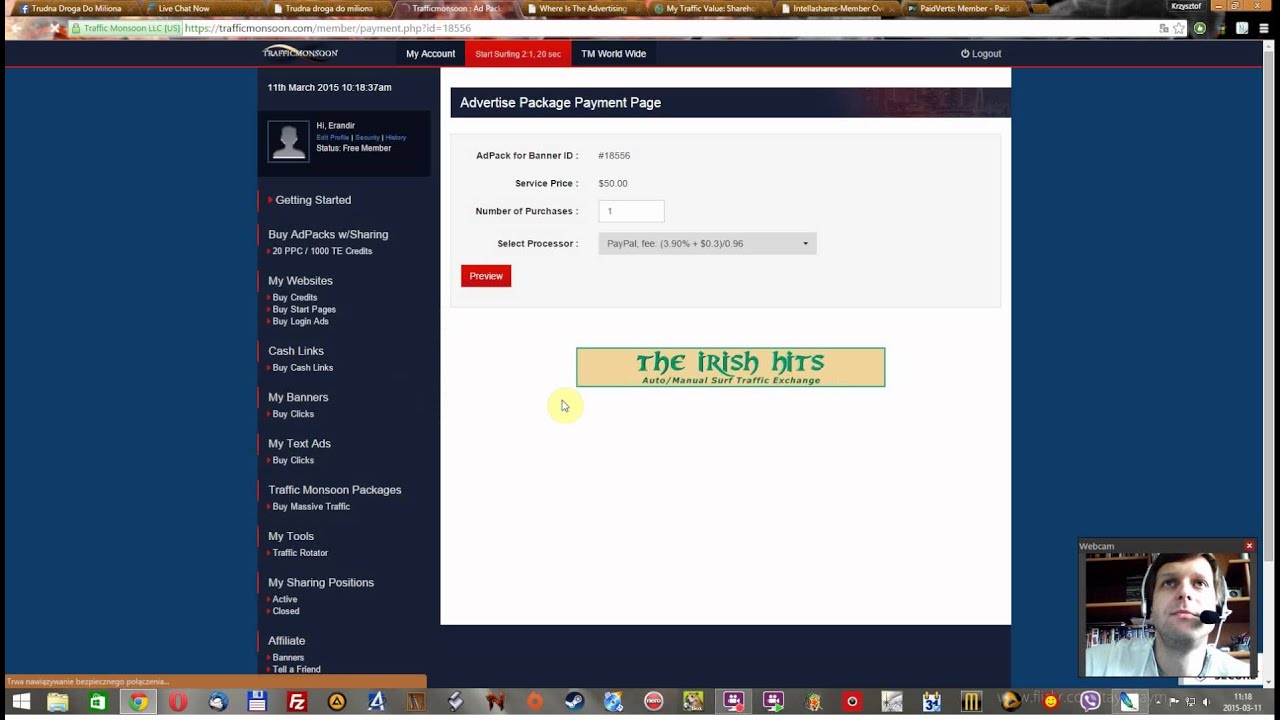Click the Buy Start Pages link
Viewport: 1280px width, 720px height.
point(304,309)
